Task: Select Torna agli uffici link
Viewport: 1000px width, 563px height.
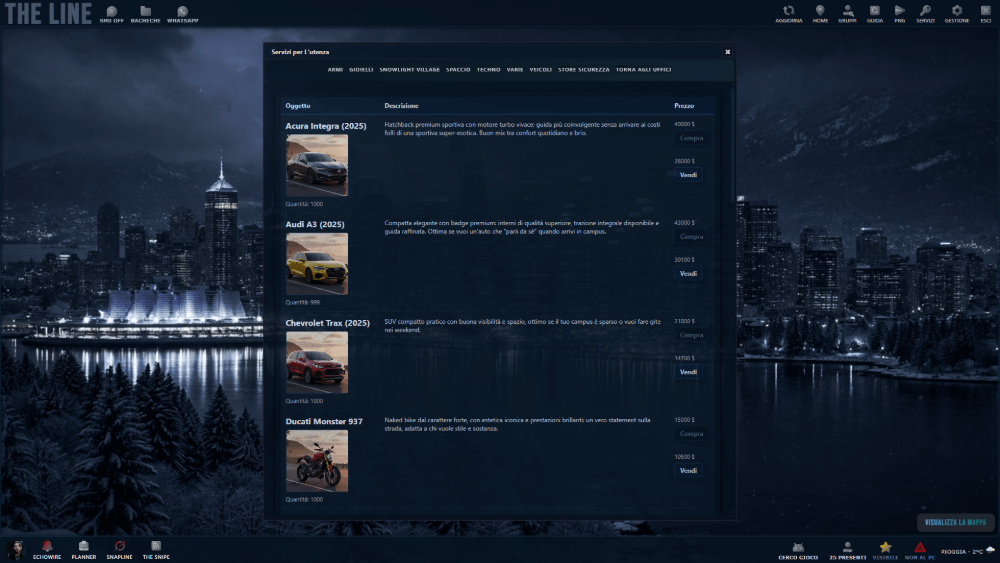Action: coord(643,69)
